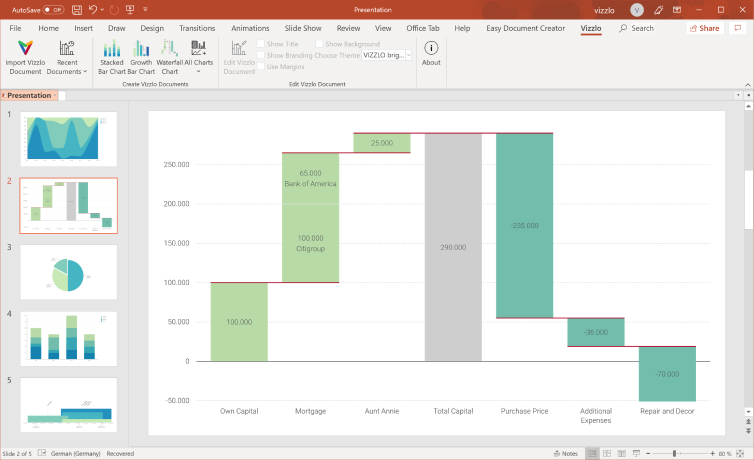The width and height of the screenshot is (754, 460).
Task: Insert a Waterfall Chart
Action: (x=169, y=58)
